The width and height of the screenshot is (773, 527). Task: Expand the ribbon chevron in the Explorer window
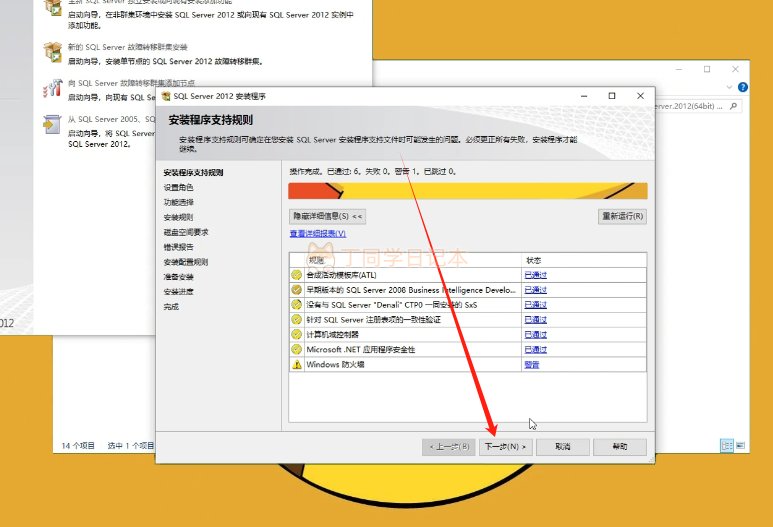point(729,87)
